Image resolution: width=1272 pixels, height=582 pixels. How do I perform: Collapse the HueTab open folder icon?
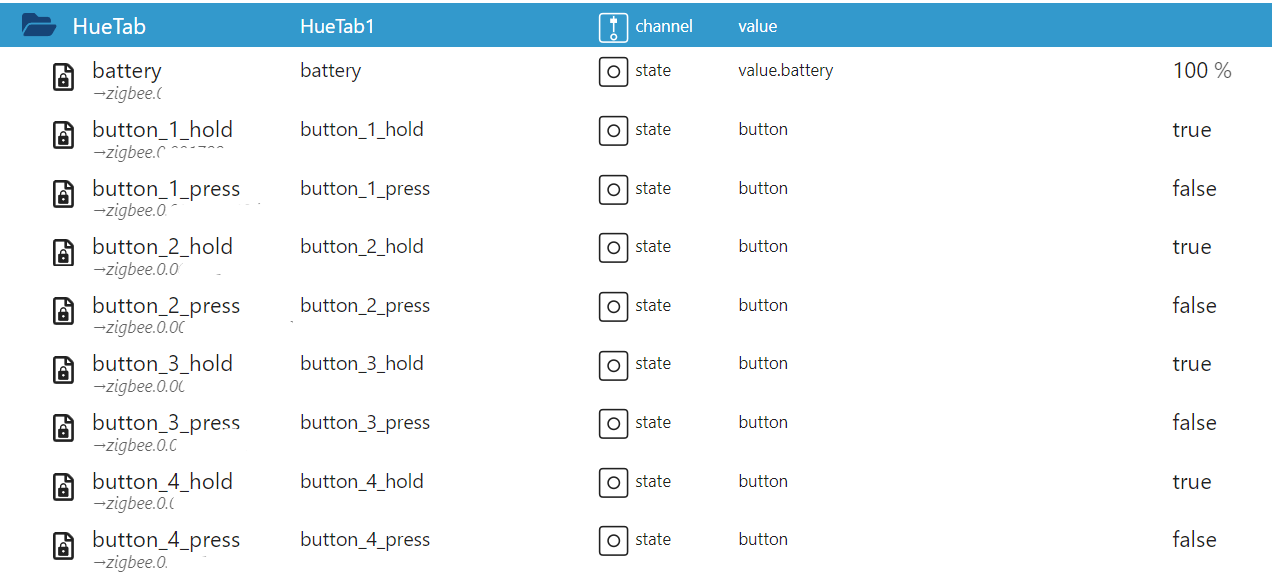click(x=39, y=25)
